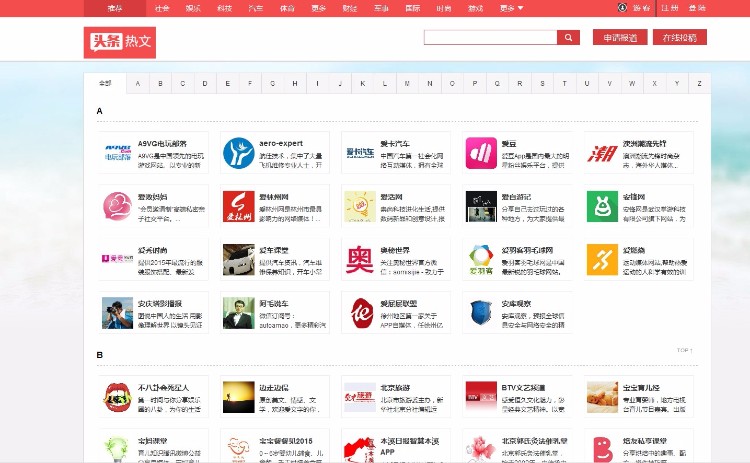This screenshot has height=463, width=750.
Task: Click the white car photo thumbnail
Action: point(239,260)
